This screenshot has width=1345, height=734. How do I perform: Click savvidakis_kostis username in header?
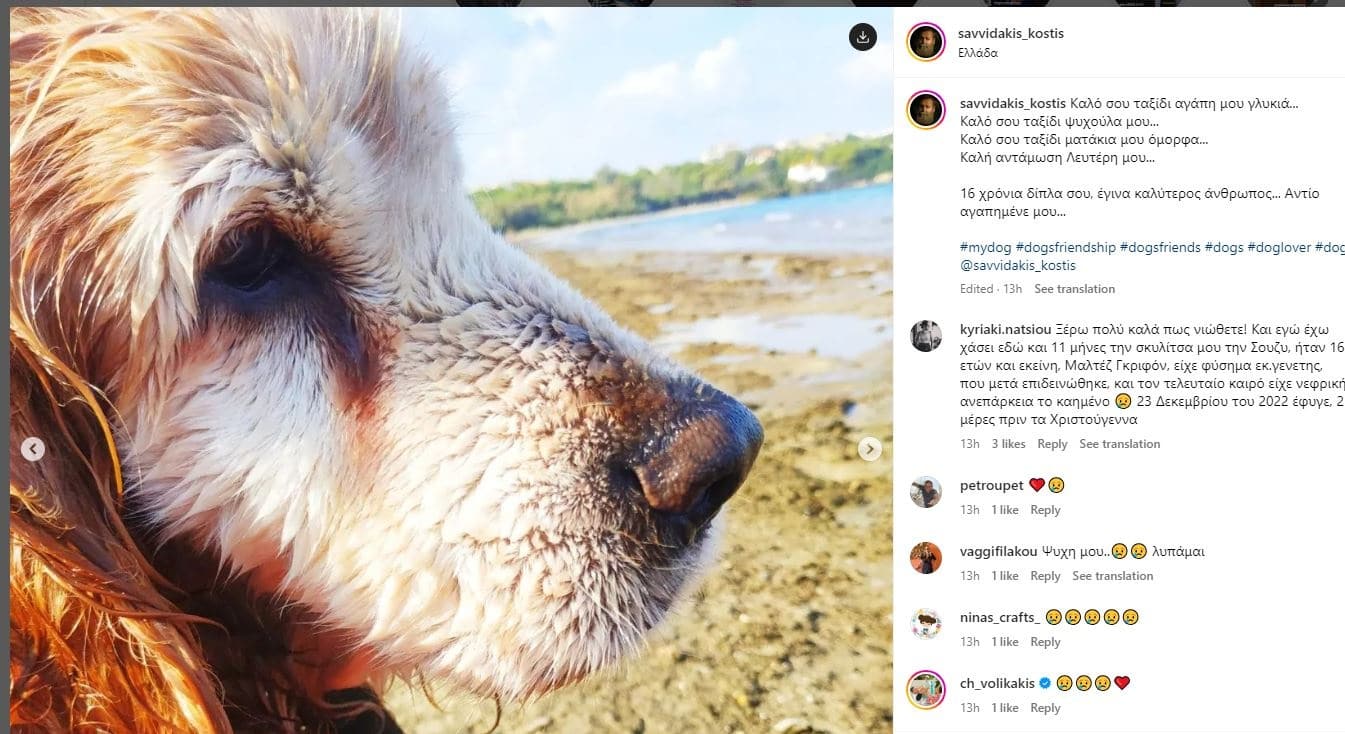point(1010,33)
